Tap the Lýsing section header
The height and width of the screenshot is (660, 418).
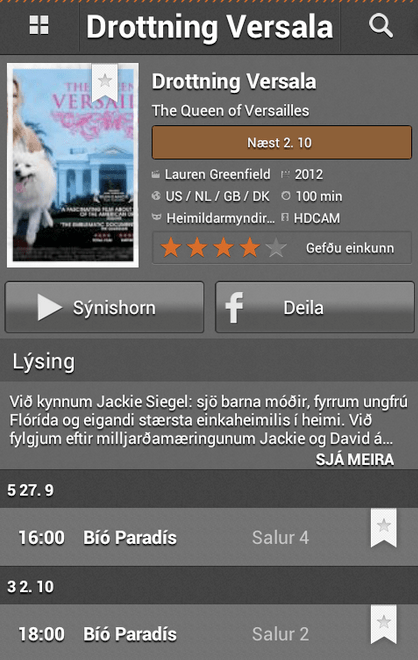[209, 361]
